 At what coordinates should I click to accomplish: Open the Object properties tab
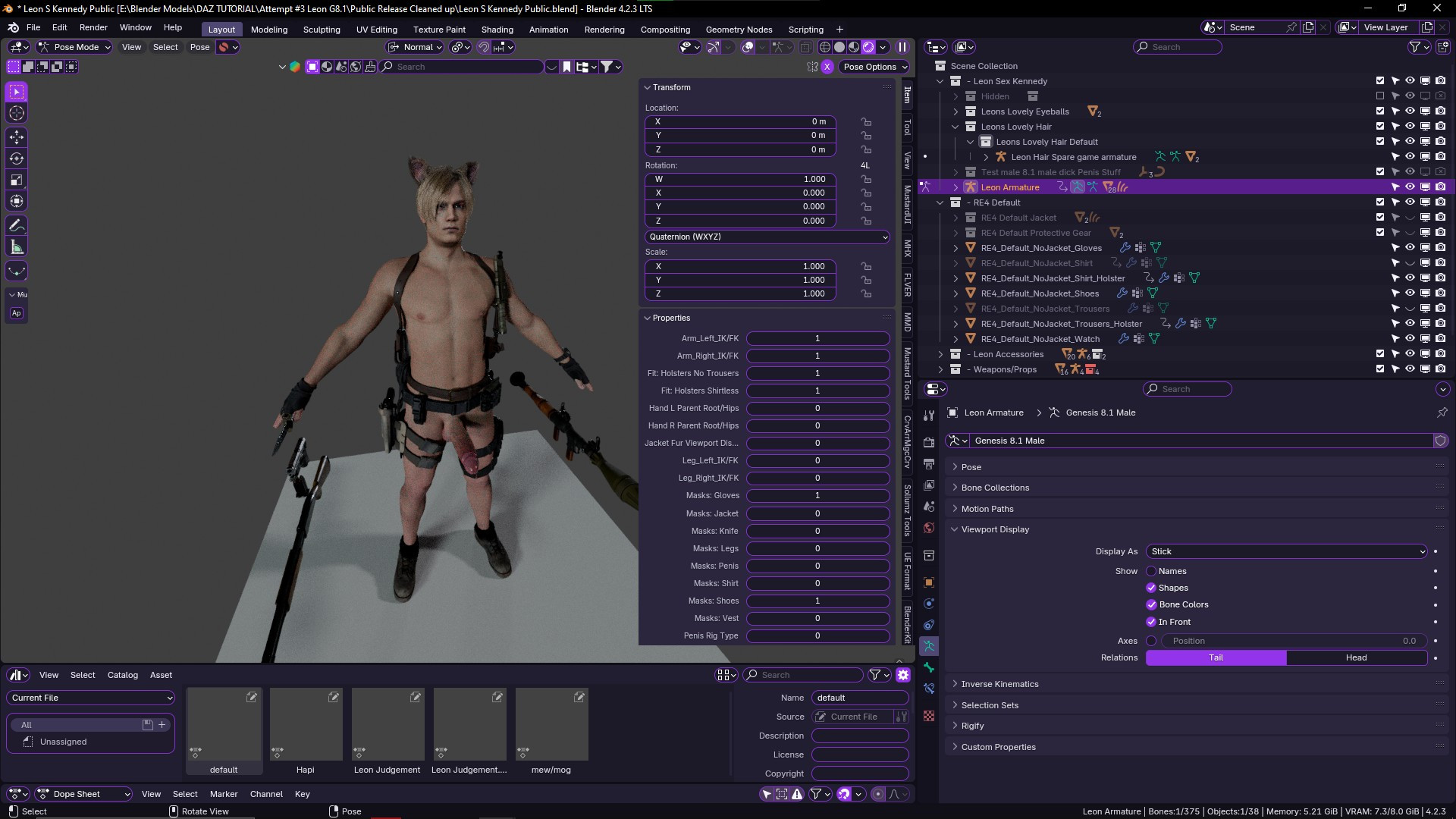(x=929, y=582)
